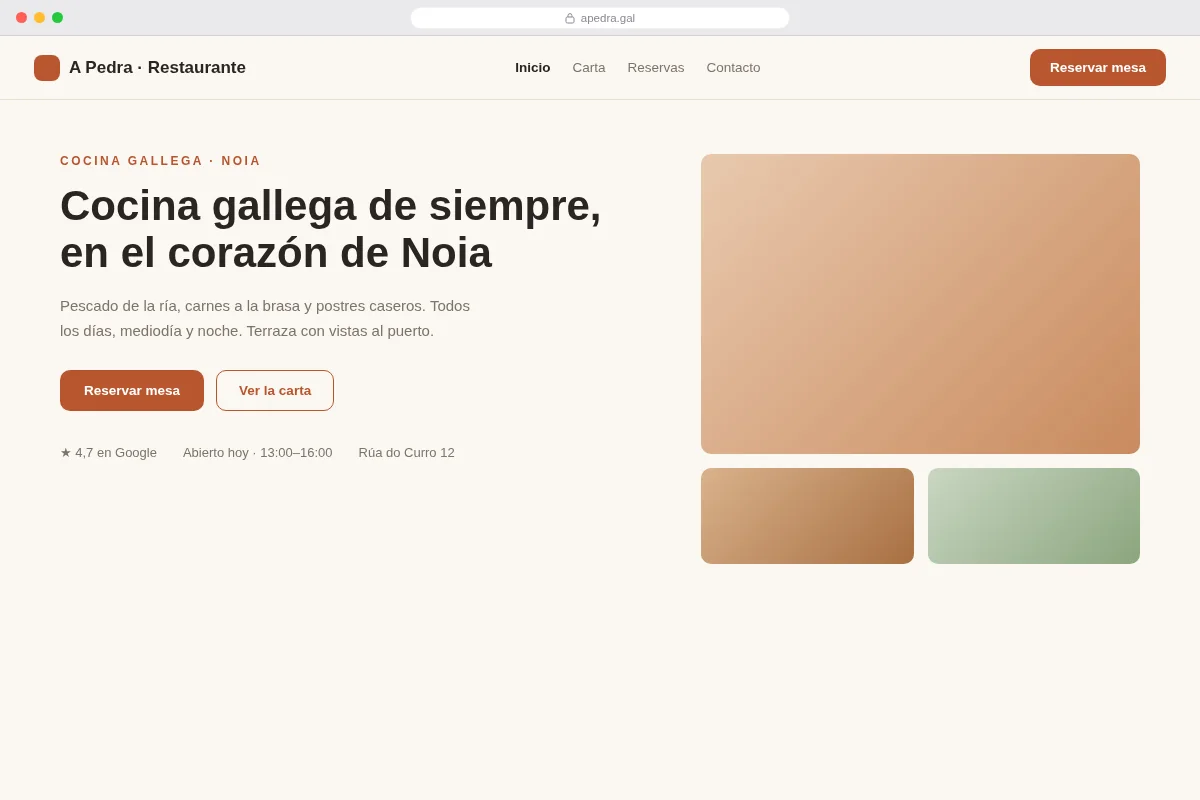This screenshot has height=800, width=1200.
Task: Click Abierto hoy · 13:00–16:00 text
Action: (x=258, y=453)
